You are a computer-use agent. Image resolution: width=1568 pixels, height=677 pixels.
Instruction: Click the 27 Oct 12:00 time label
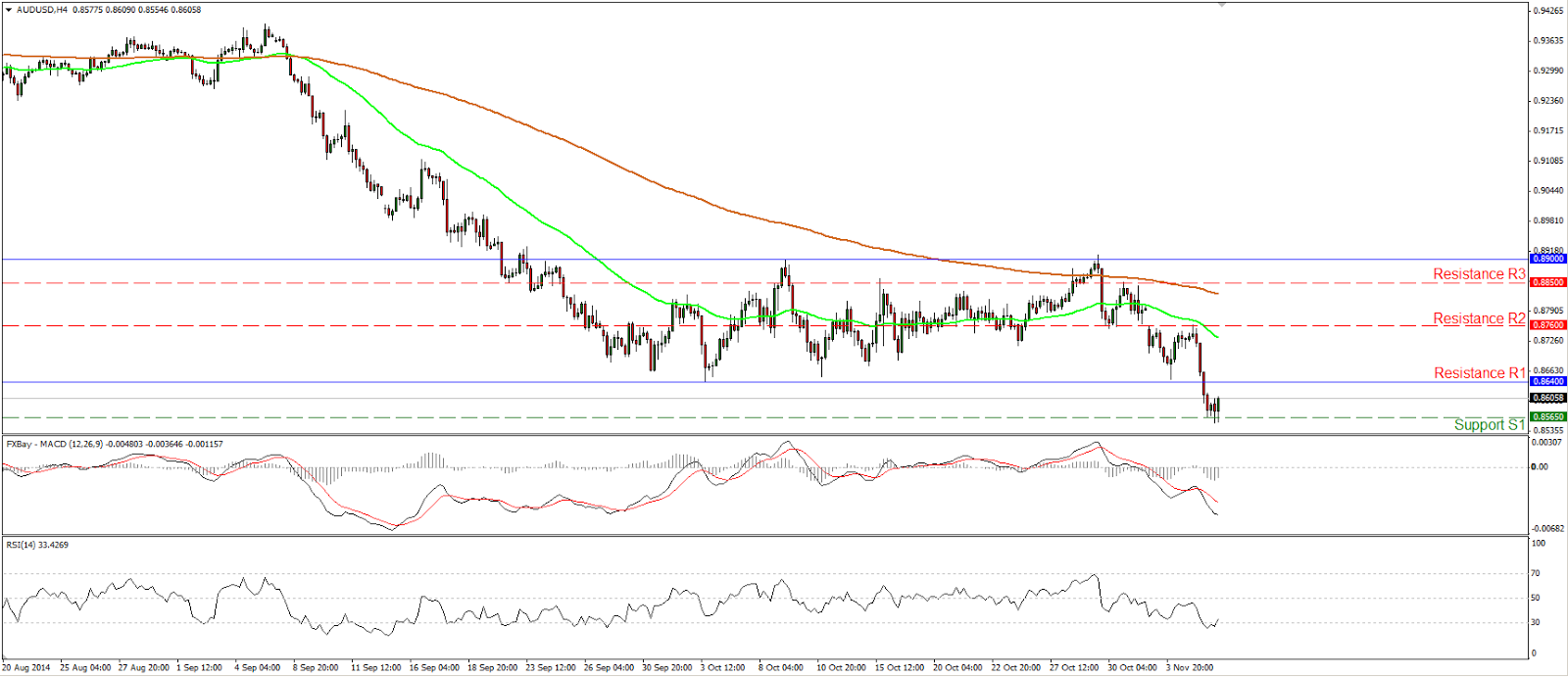tap(1075, 667)
